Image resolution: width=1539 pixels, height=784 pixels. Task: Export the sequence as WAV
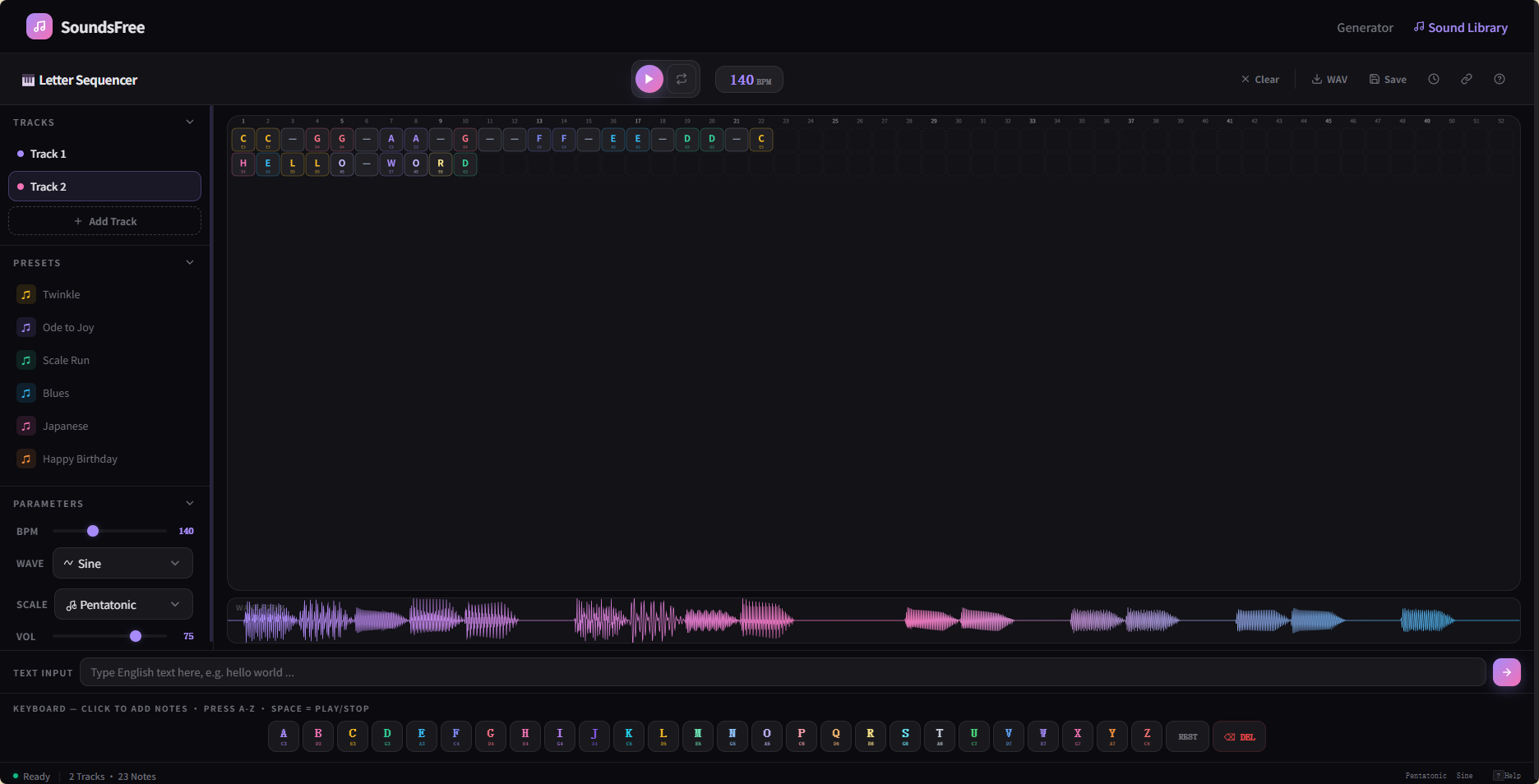[1329, 79]
